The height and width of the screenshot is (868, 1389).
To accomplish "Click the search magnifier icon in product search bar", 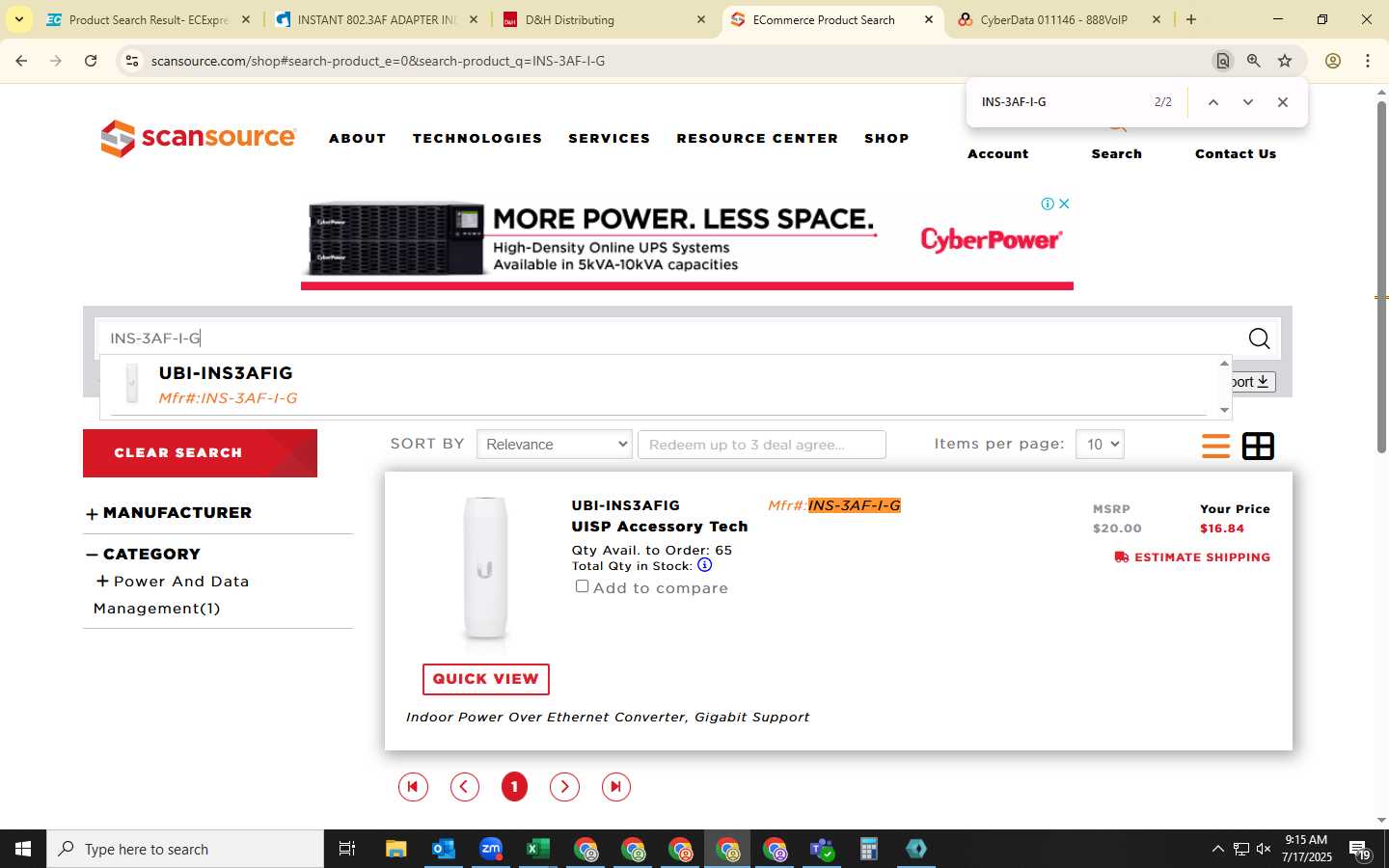I will pos(1259,339).
